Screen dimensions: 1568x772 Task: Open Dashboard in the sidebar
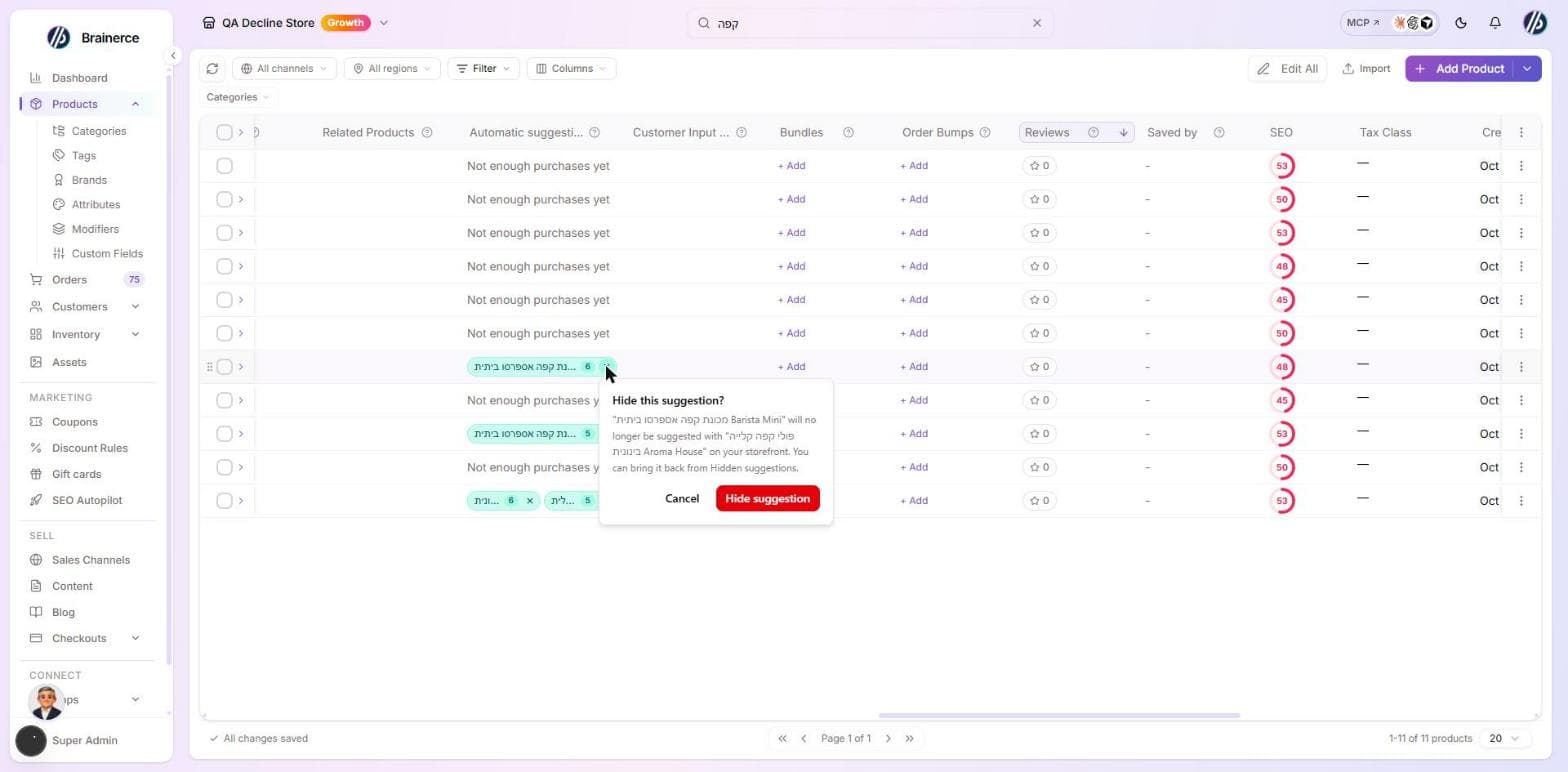80,78
